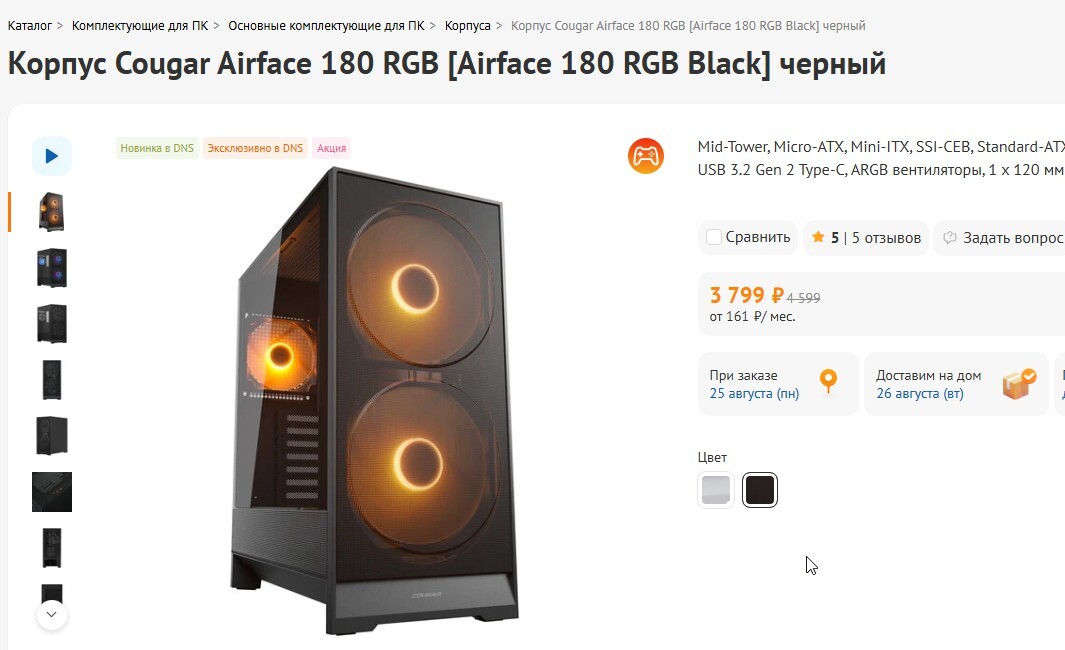Click the home delivery box icon

click(1019, 382)
